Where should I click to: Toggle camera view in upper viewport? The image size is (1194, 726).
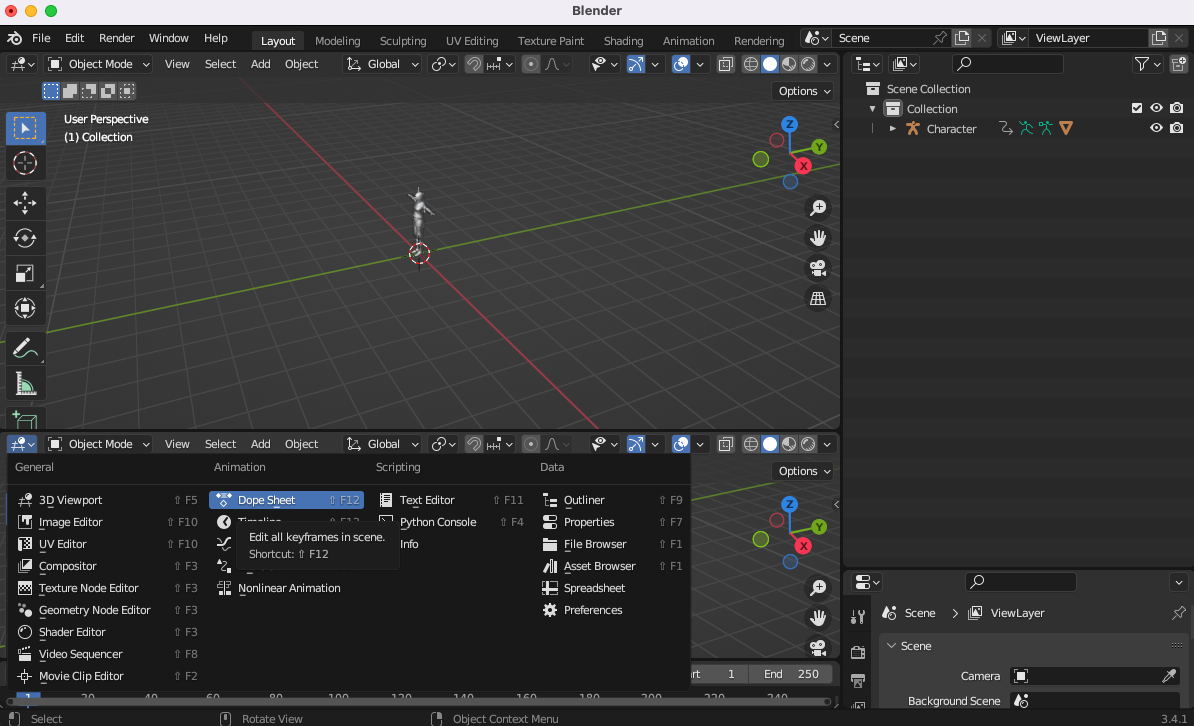click(818, 268)
